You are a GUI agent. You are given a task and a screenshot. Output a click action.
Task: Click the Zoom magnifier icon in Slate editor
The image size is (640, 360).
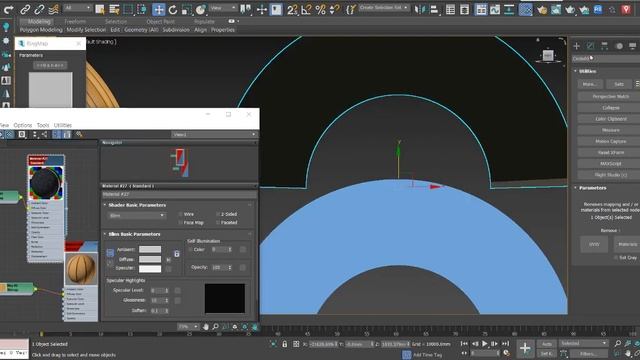click(x=215, y=327)
